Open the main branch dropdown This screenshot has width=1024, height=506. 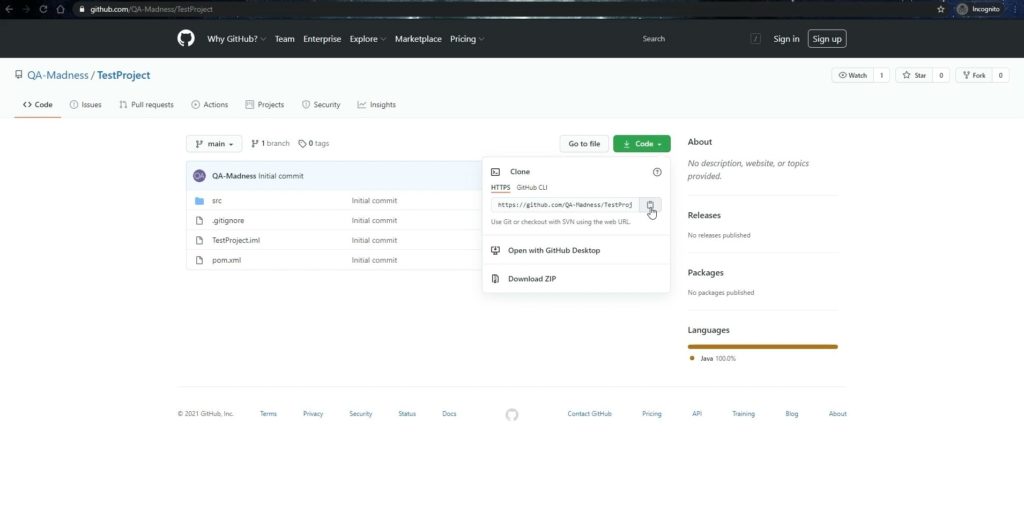[x=214, y=144]
